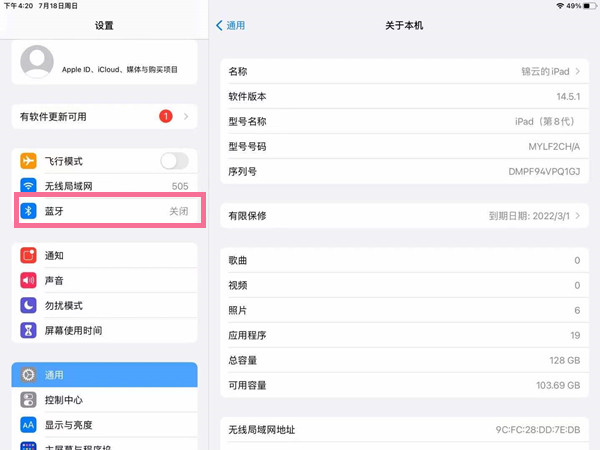Click the Notifications (通知) icon
This screenshot has height=450, width=600.
pyautogui.click(x=28, y=256)
